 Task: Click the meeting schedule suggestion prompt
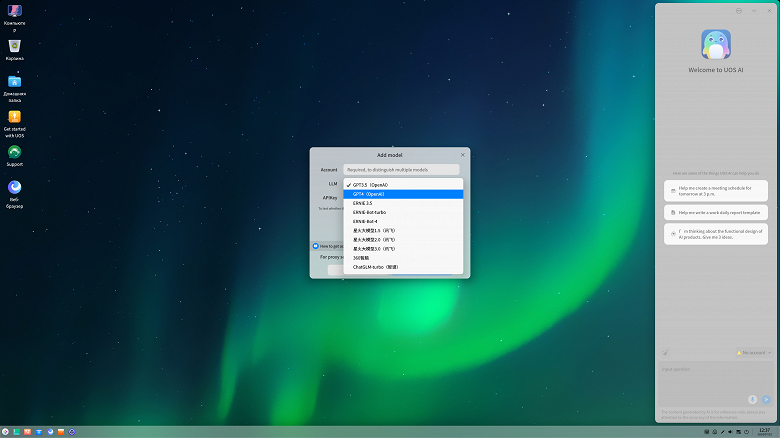tap(716, 190)
